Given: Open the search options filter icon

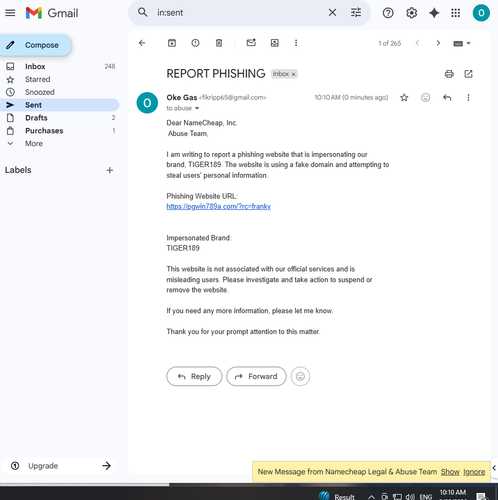Looking at the screenshot, I should (356, 13).
